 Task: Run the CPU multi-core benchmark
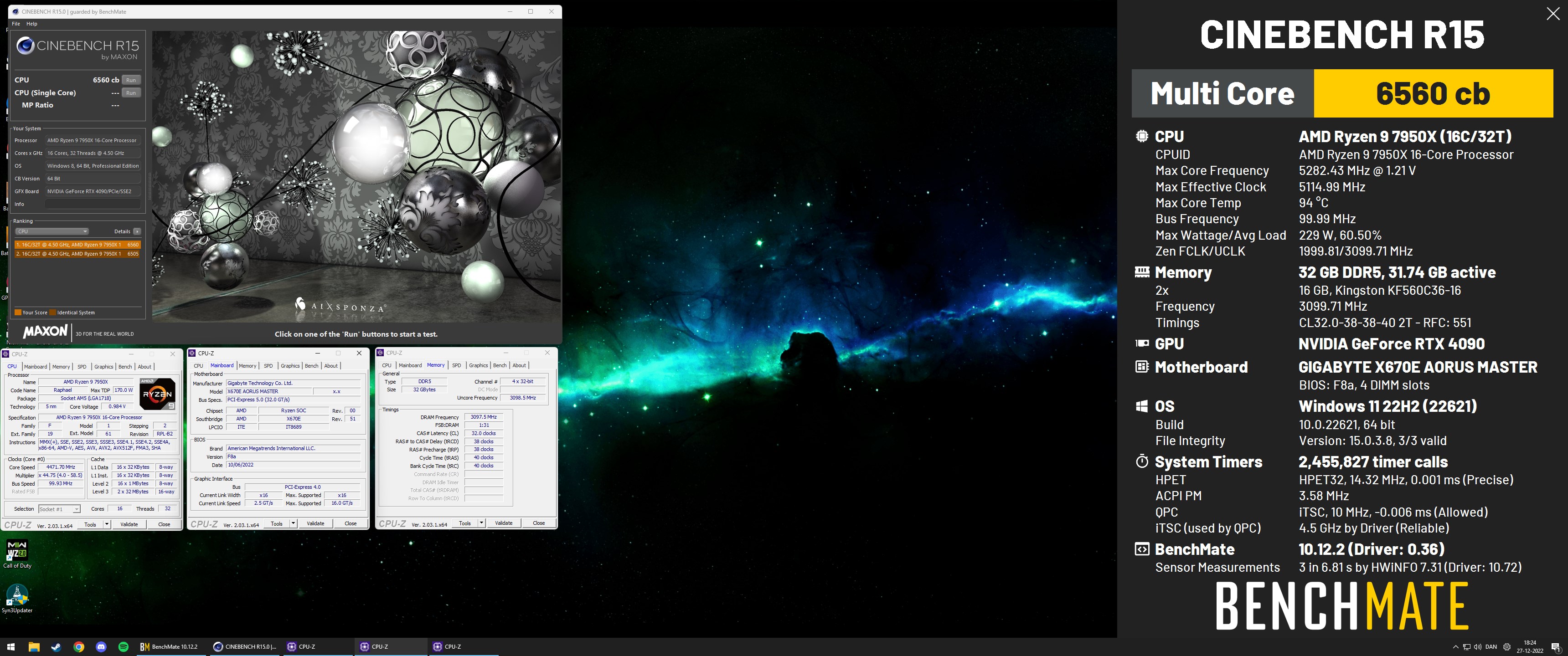[131, 80]
